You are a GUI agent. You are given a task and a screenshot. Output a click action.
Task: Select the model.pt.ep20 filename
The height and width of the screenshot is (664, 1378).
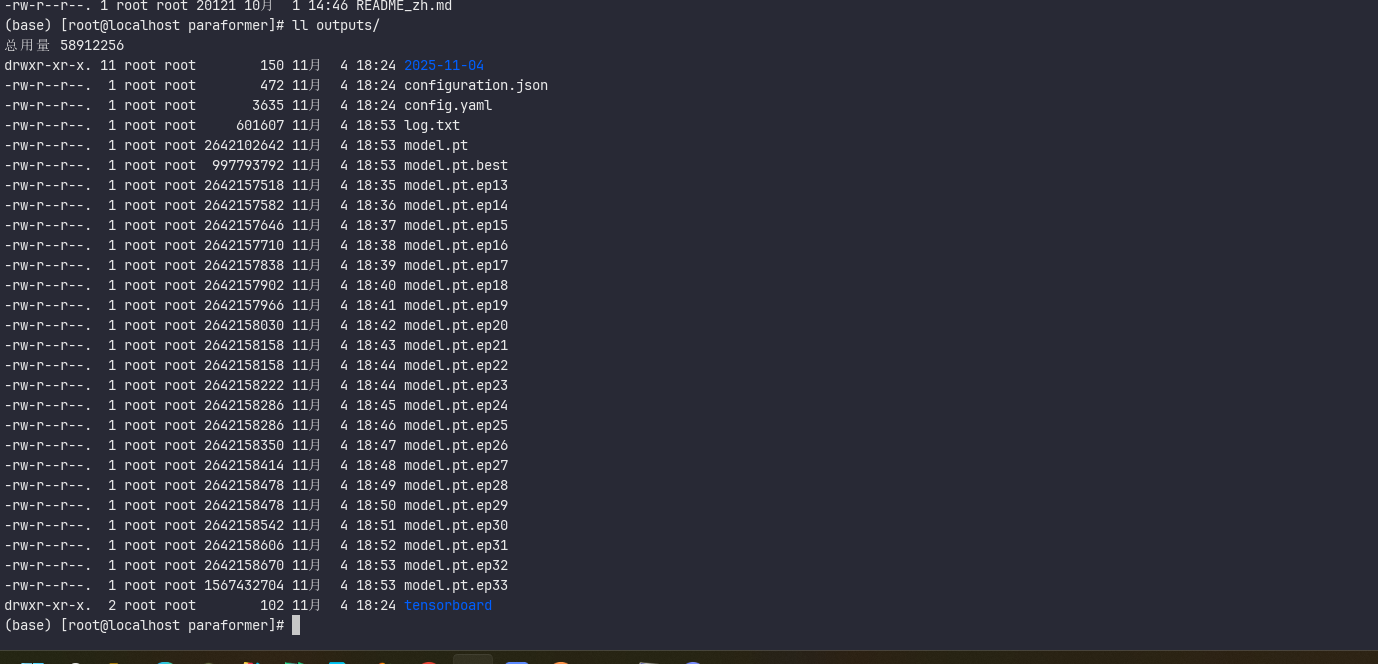click(x=456, y=326)
